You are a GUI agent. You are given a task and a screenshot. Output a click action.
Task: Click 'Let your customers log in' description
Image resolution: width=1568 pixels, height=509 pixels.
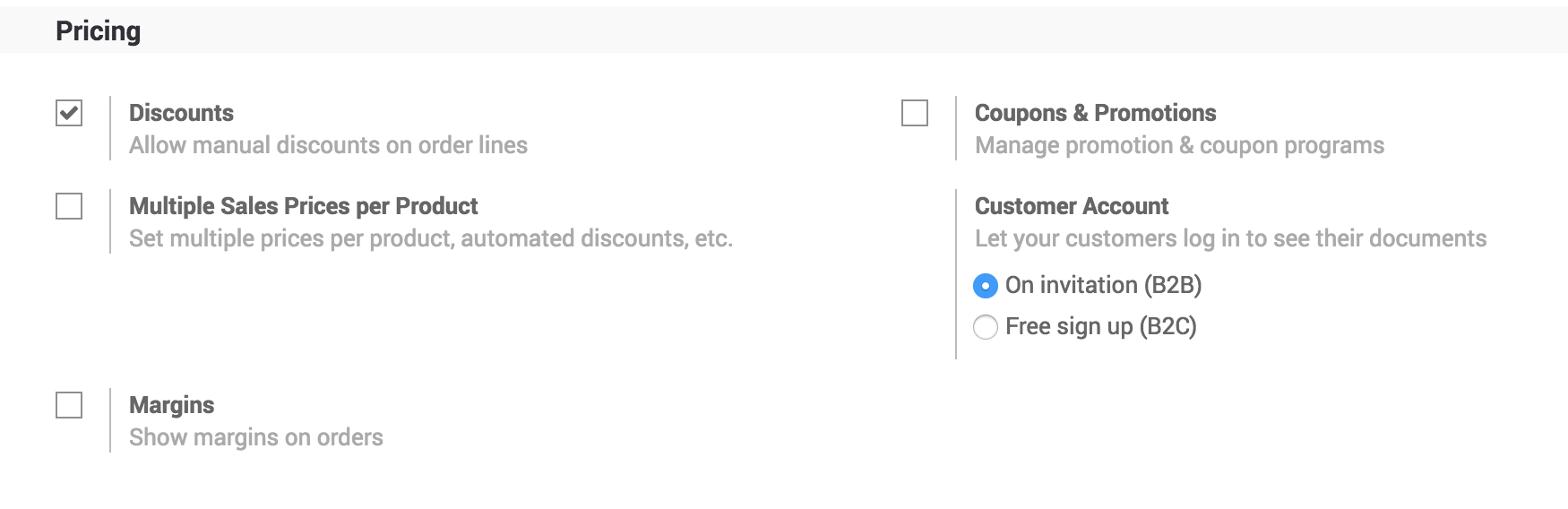[1230, 238]
